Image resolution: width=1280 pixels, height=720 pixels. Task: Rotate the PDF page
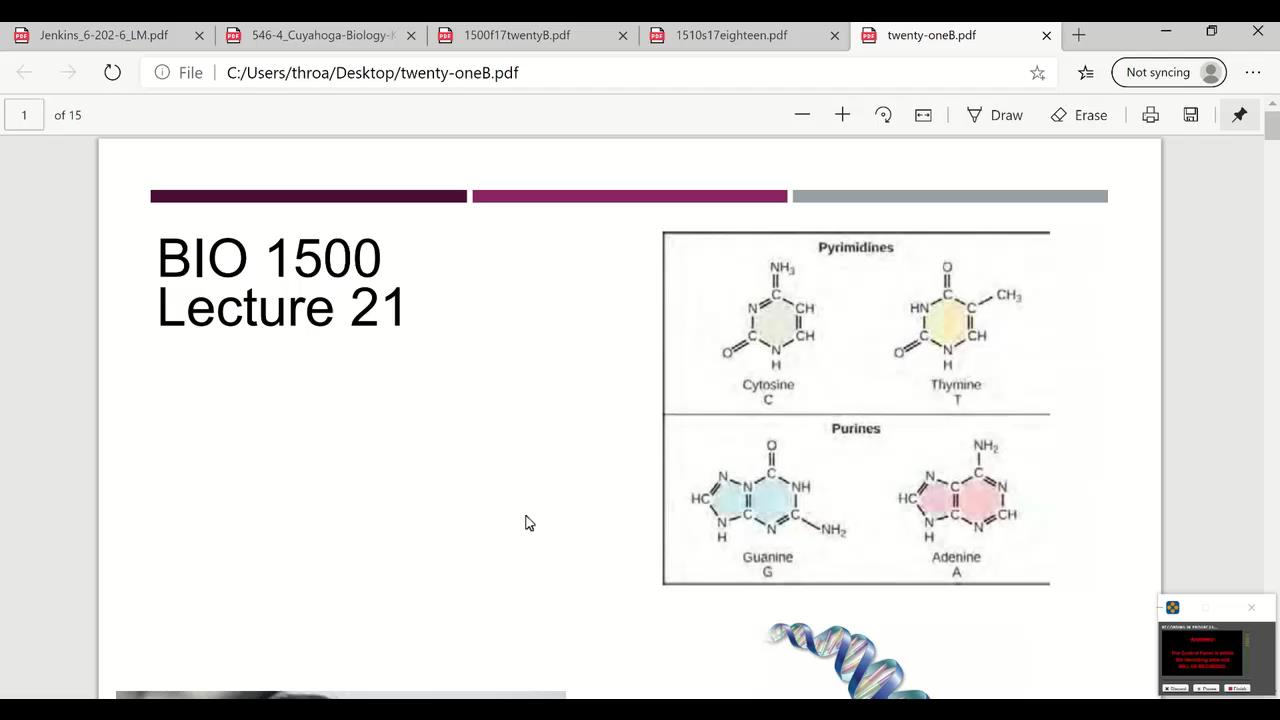pyautogui.click(x=883, y=115)
